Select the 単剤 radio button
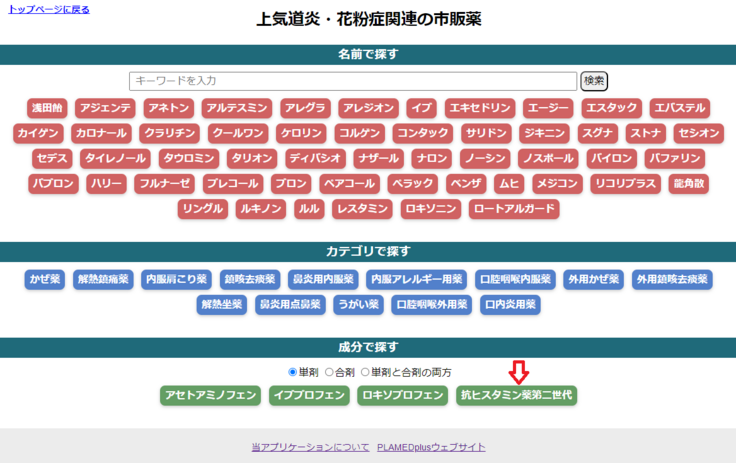736x463 pixels. 293,372
